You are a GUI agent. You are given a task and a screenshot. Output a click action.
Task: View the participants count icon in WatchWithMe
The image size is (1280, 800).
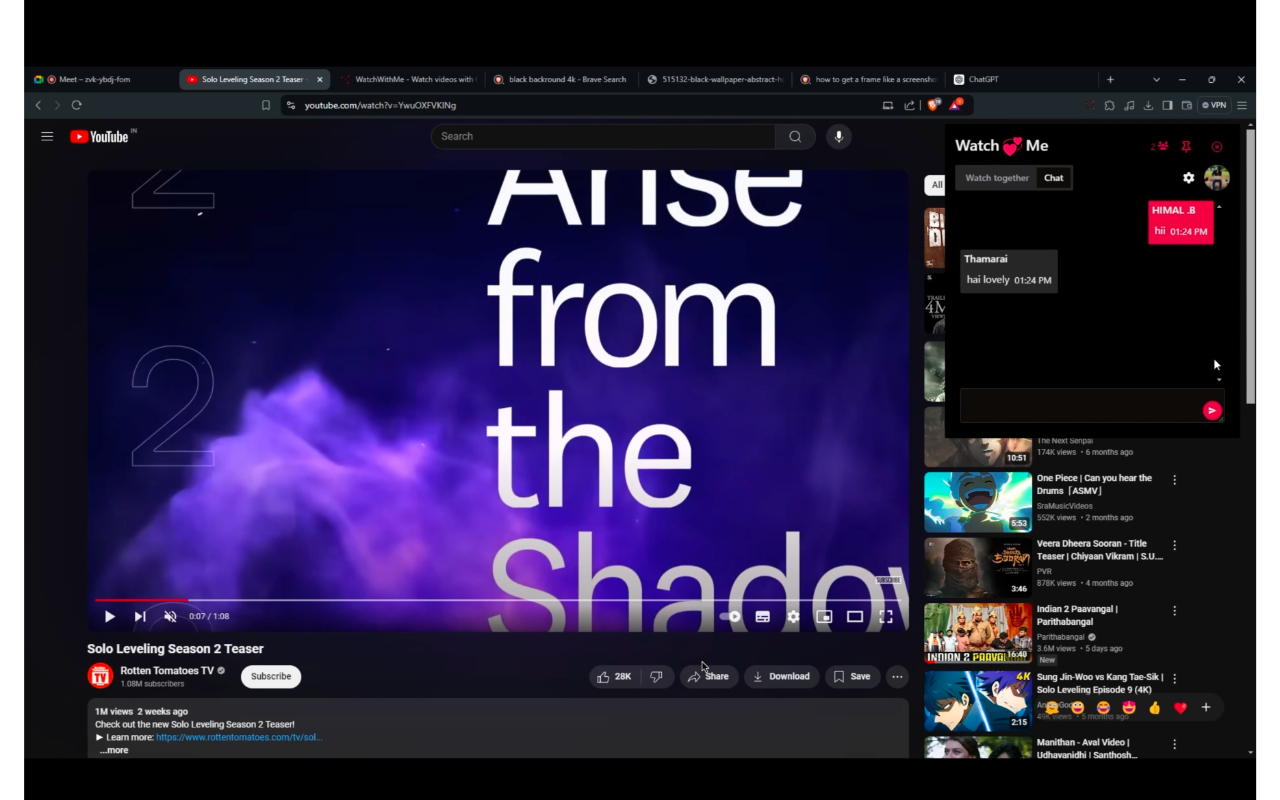point(1159,147)
